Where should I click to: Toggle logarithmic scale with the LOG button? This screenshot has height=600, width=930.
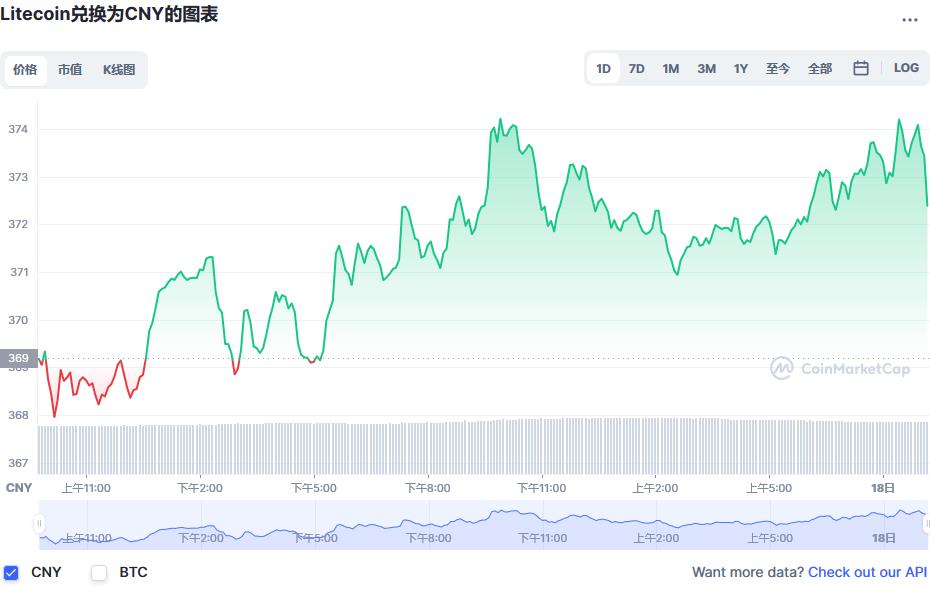coord(905,67)
